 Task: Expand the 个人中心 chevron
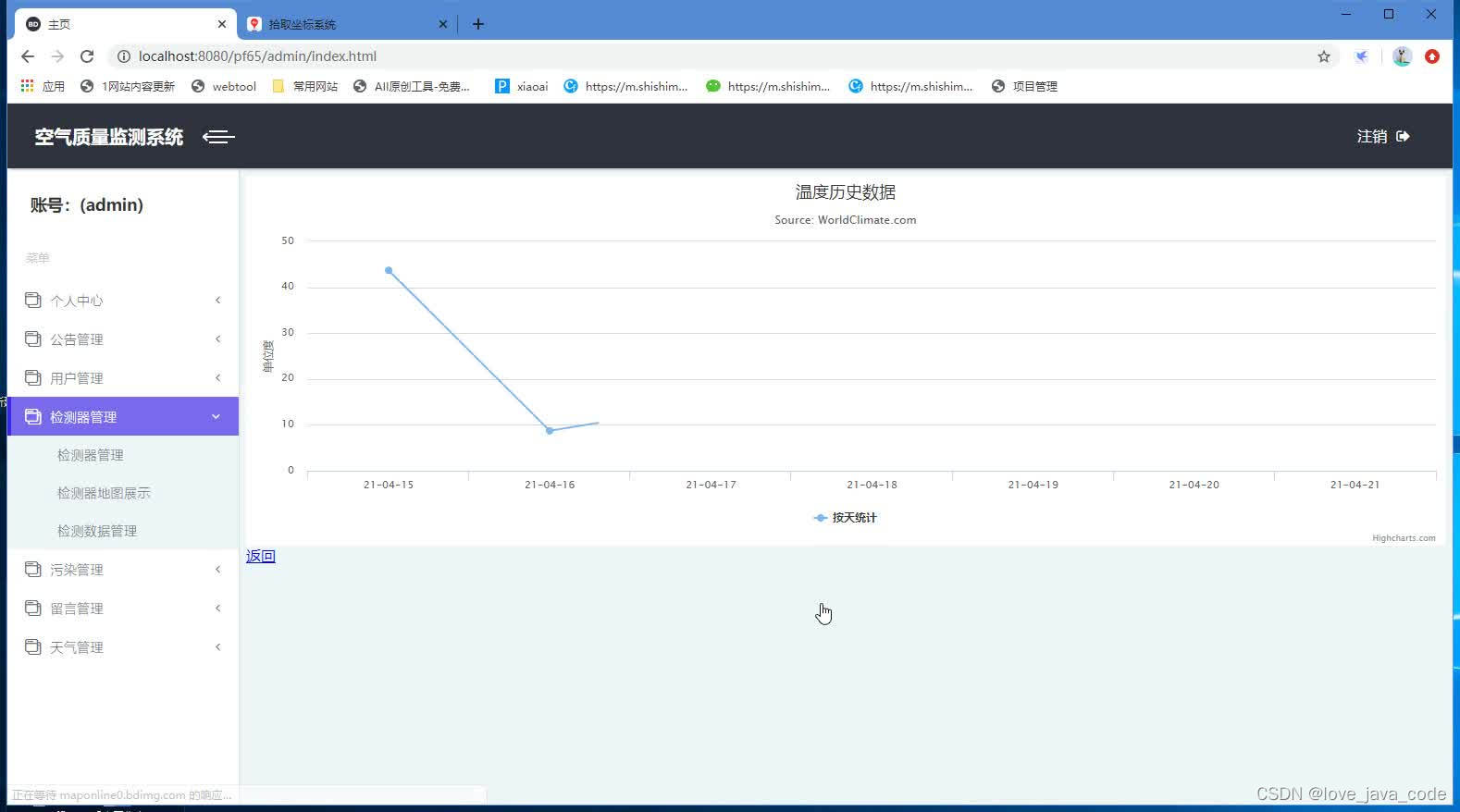point(218,300)
